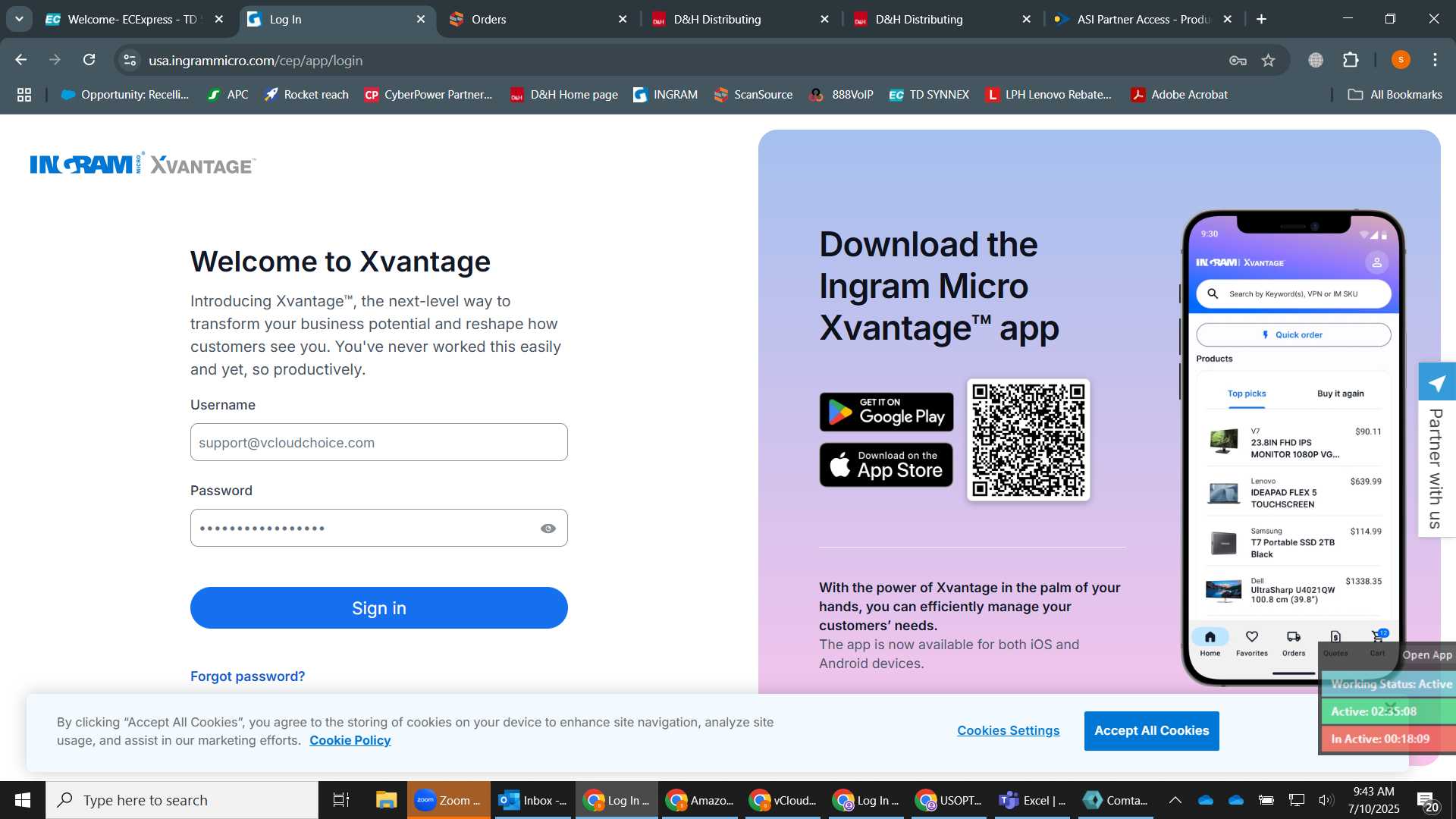Open the INGRAM bookmark
This screenshot has width=1456, height=819.
click(665, 95)
